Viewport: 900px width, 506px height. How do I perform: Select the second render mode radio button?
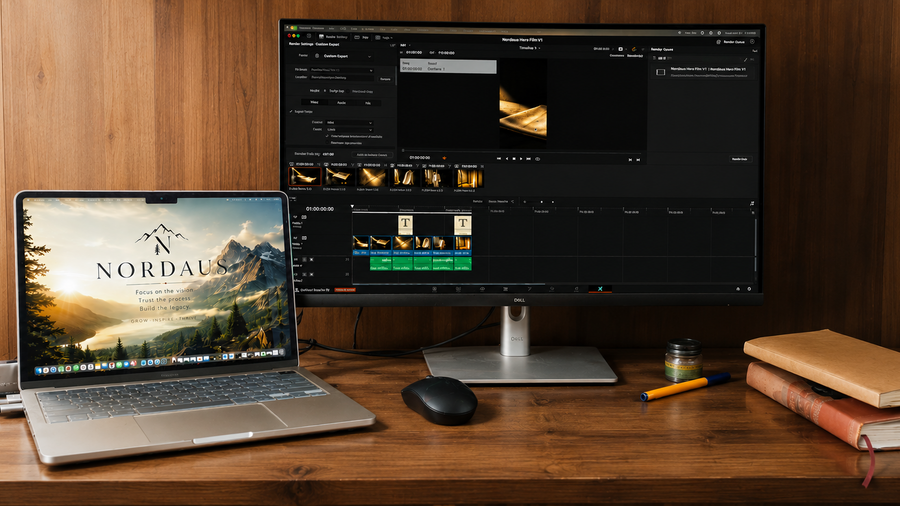click(x=348, y=91)
